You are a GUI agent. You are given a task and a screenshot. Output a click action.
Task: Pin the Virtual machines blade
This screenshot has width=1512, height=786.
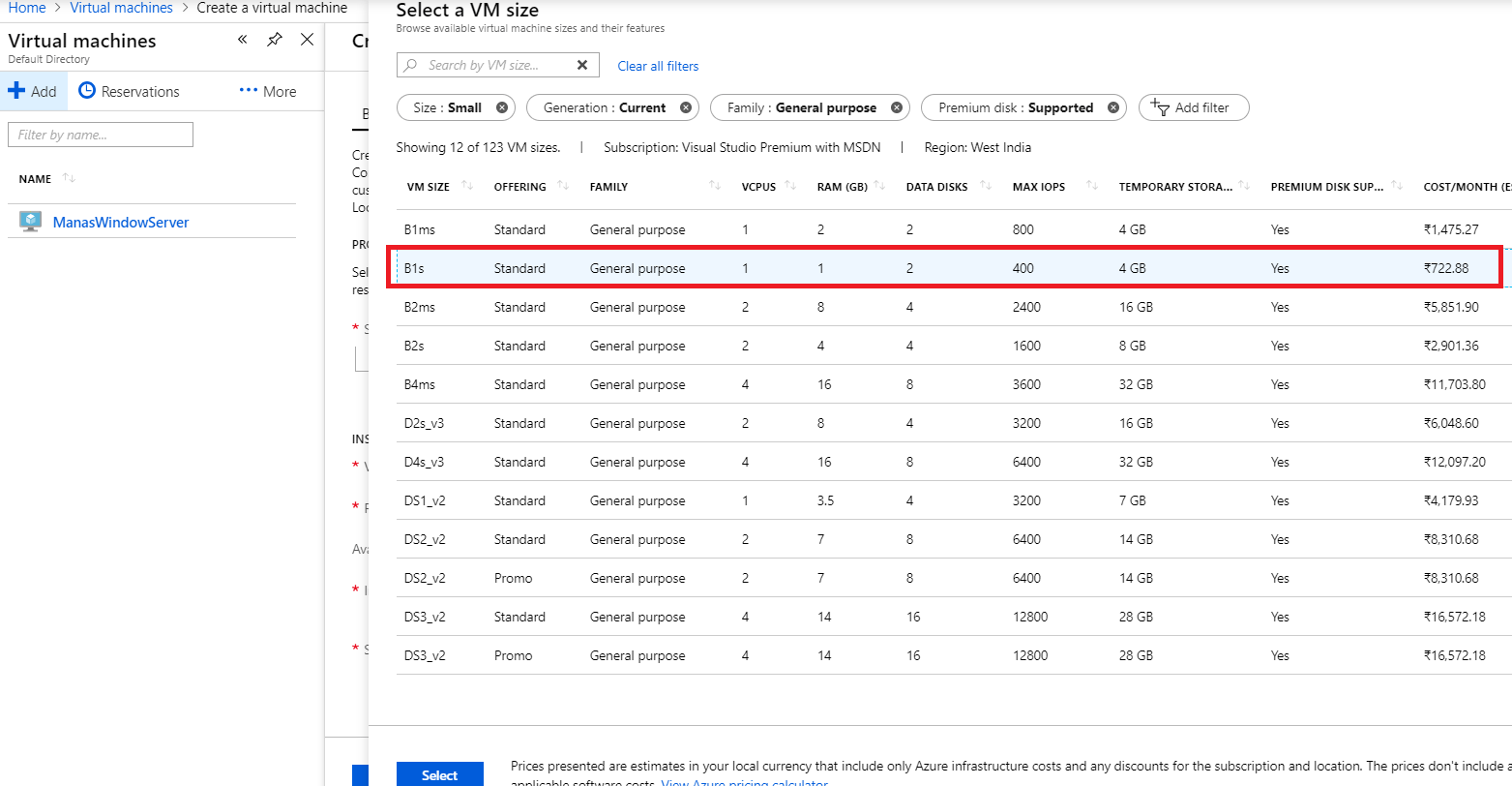pyautogui.click(x=274, y=40)
